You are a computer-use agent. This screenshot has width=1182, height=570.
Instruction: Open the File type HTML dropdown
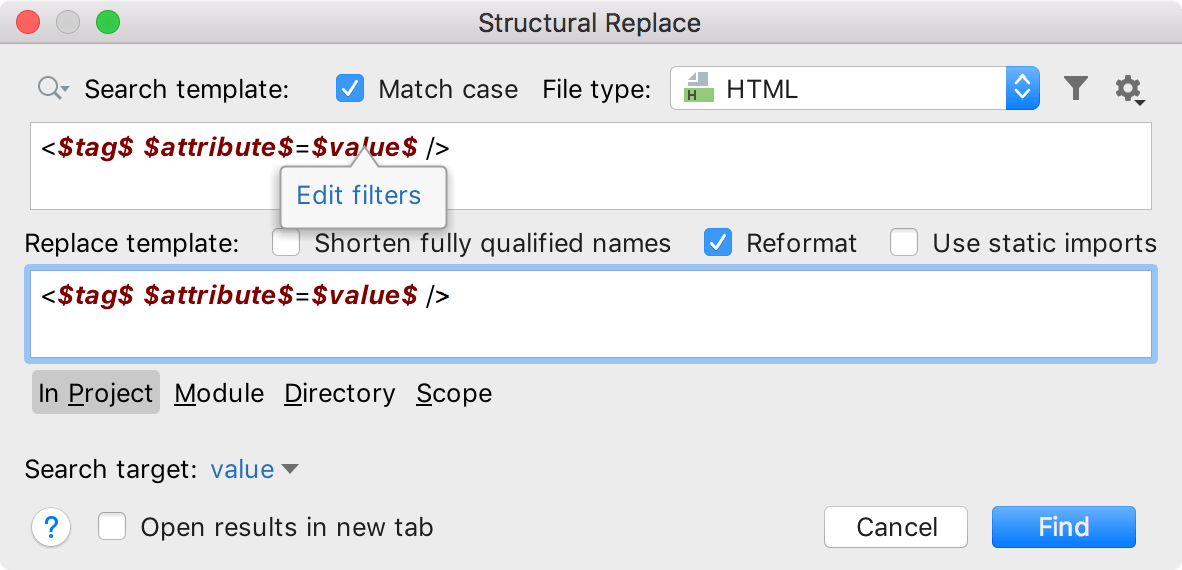pos(1022,89)
